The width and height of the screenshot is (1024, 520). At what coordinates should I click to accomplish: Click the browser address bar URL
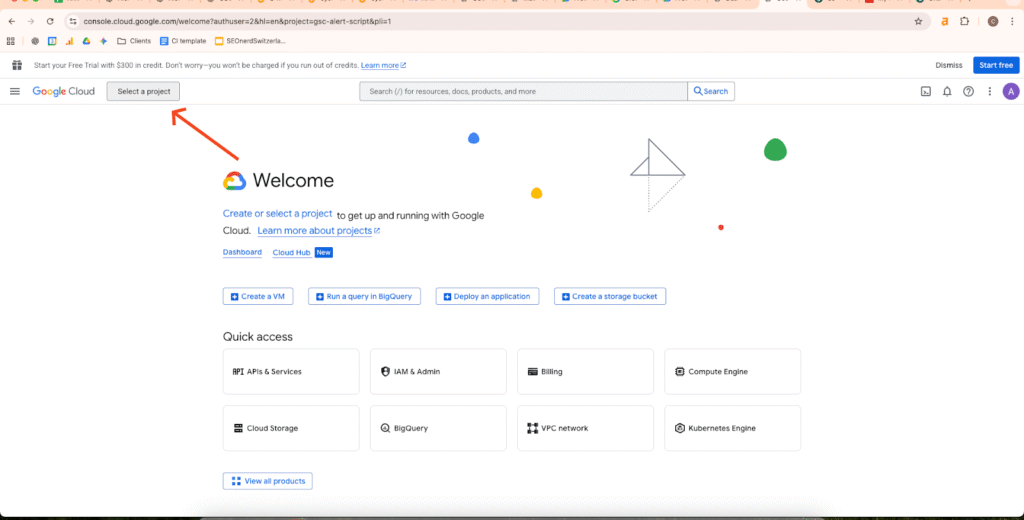[x=237, y=22]
